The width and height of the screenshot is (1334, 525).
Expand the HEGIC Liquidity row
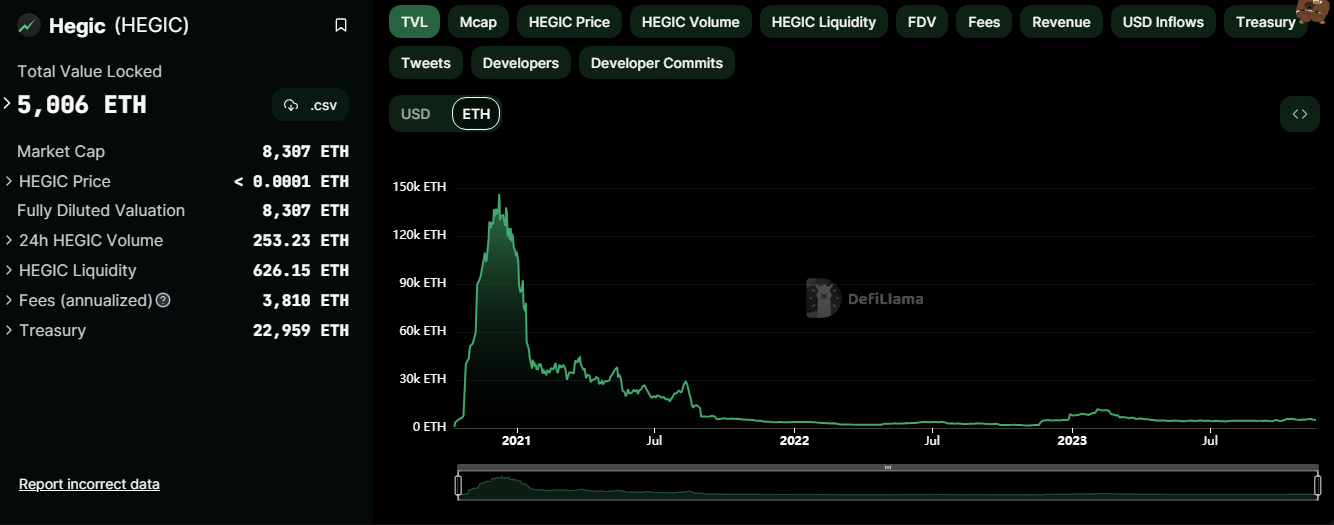click(9, 270)
